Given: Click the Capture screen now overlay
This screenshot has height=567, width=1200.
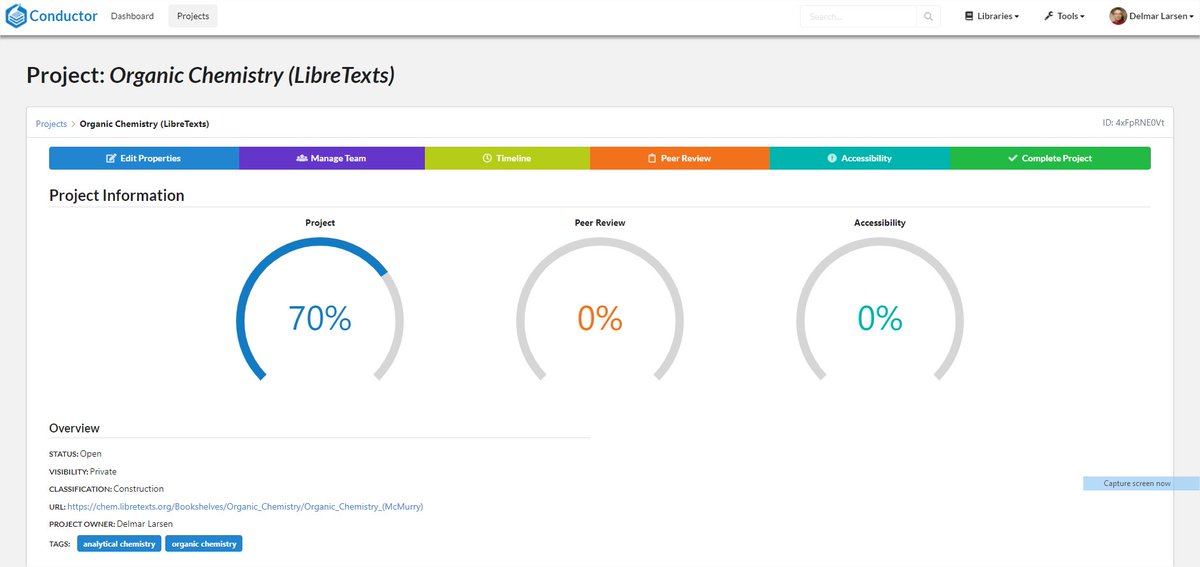Looking at the screenshot, I should (x=1141, y=484).
